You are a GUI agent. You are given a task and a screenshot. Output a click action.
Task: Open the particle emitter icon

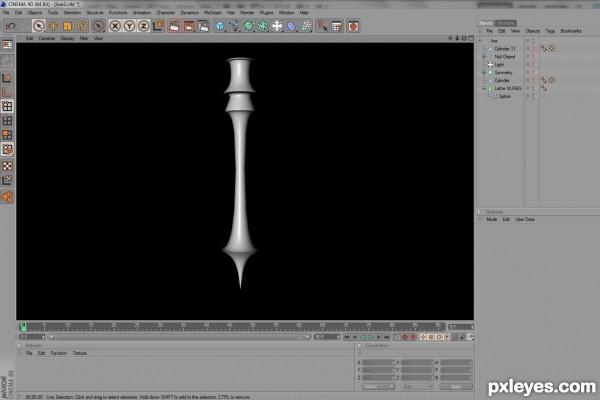(306, 26)
